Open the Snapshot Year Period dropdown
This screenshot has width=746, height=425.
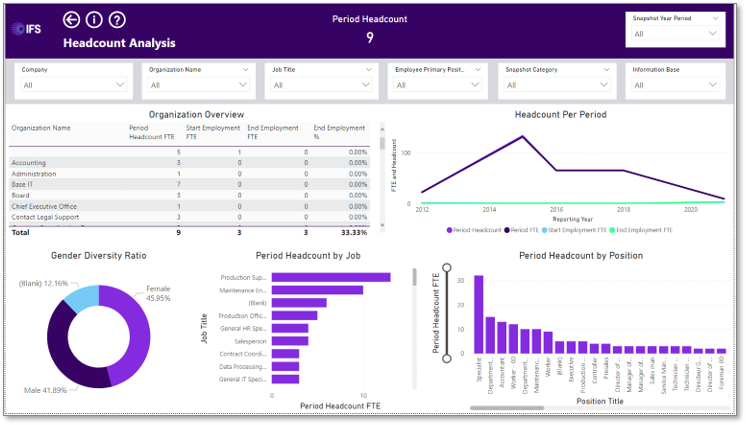[x=675, y=33]
